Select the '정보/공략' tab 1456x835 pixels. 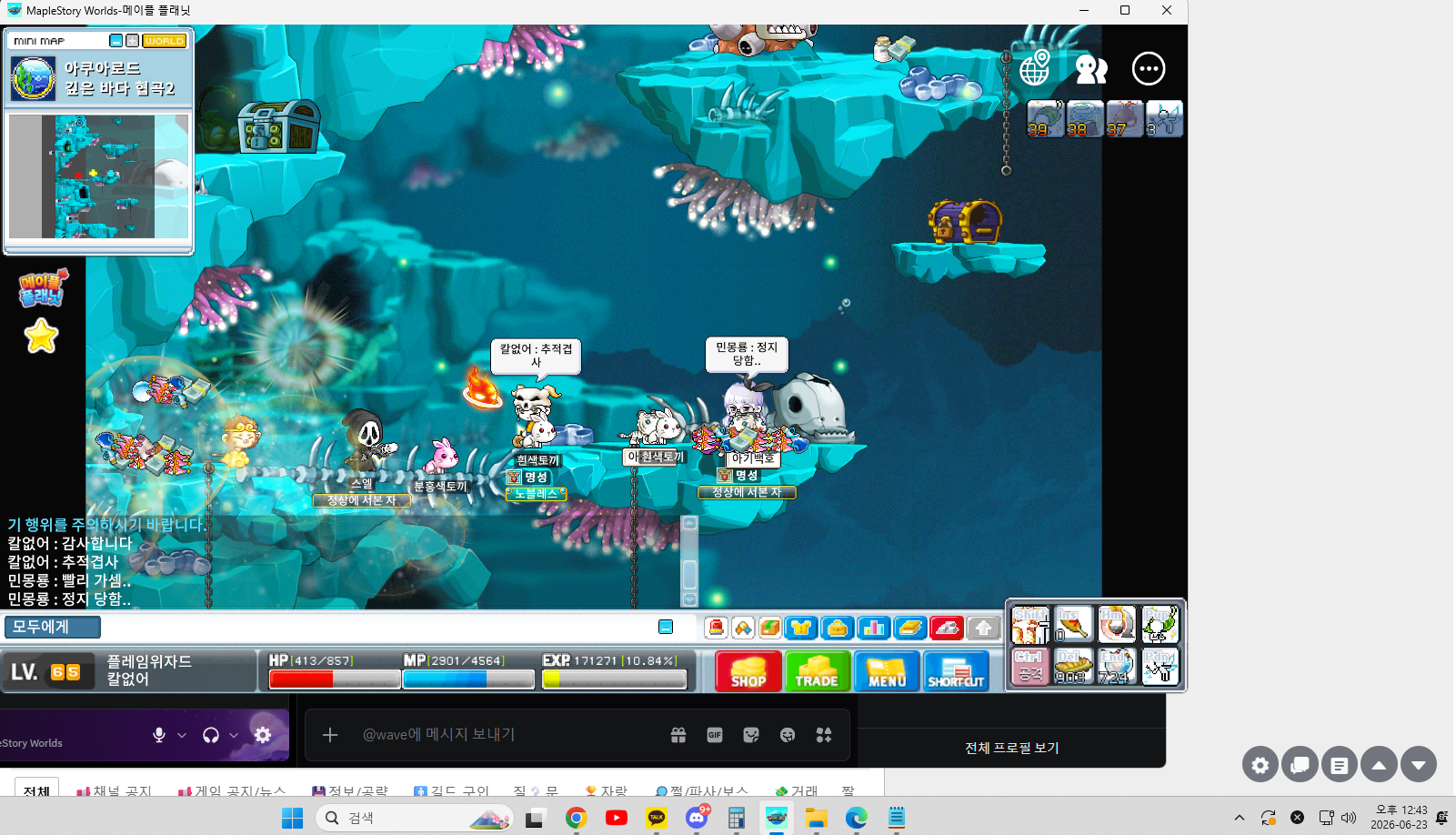[x=350, y=790]
